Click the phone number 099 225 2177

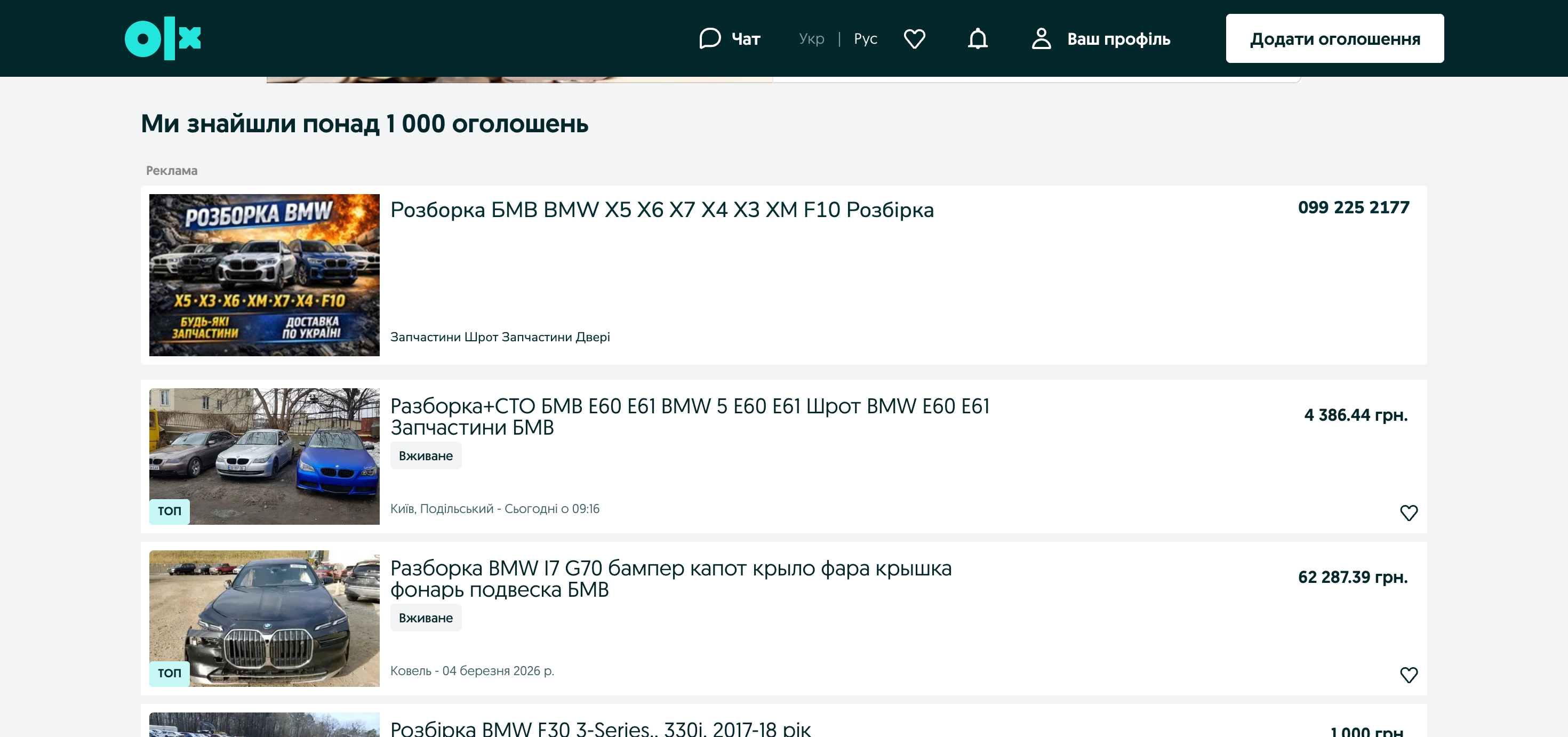[1353, 207]
